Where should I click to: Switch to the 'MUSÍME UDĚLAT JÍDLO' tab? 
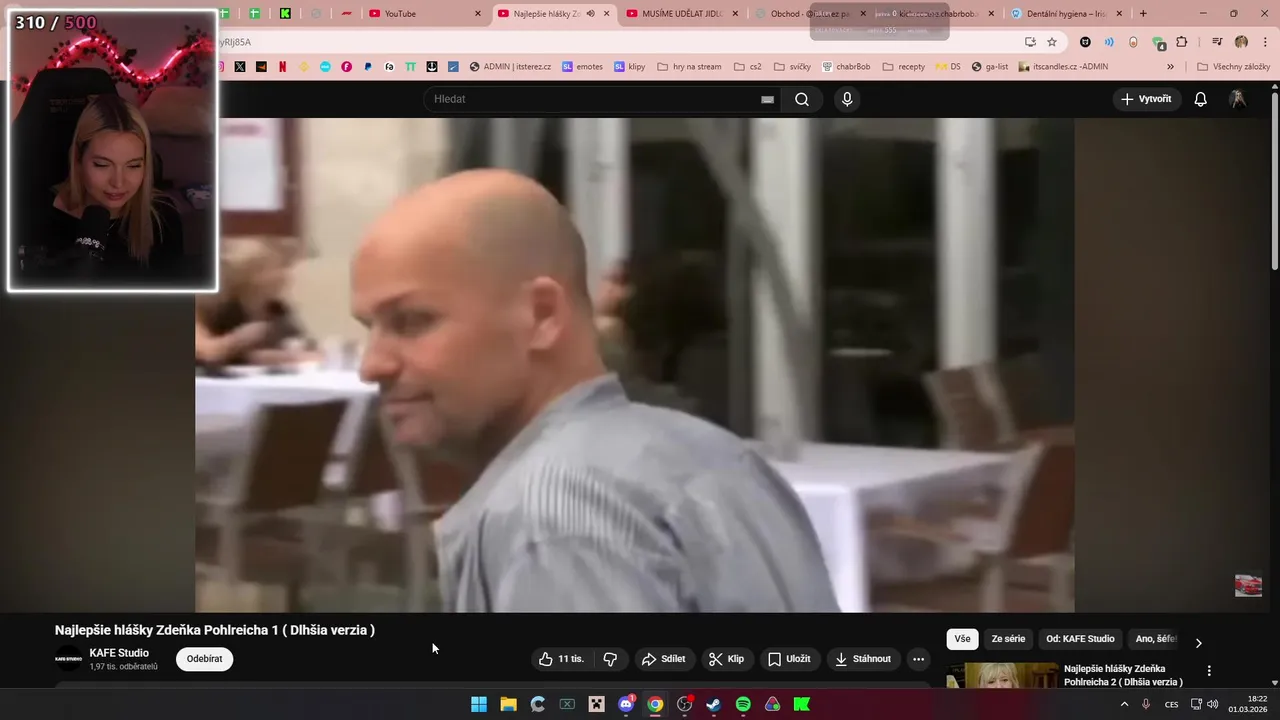[682, 14]
